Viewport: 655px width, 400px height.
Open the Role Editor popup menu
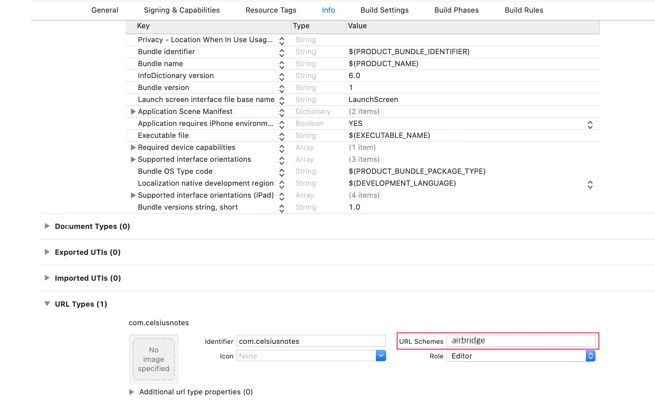click(x=590, y=356)
